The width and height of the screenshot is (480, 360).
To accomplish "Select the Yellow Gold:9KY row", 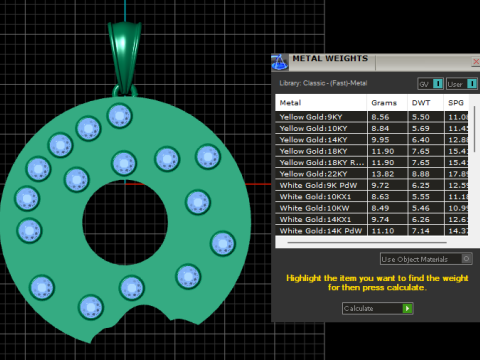I will tap(372, 117).
